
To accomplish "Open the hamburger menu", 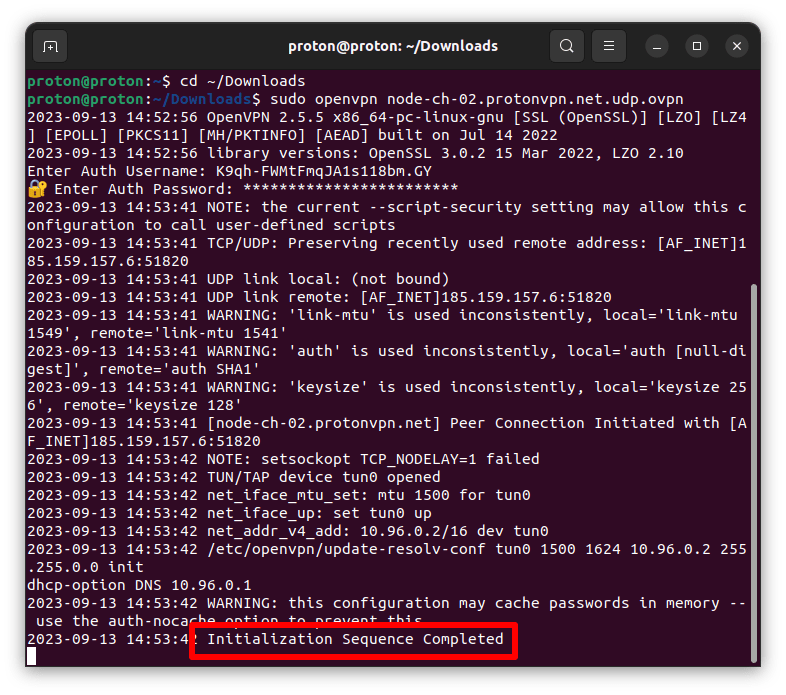I will coord(609,46).
